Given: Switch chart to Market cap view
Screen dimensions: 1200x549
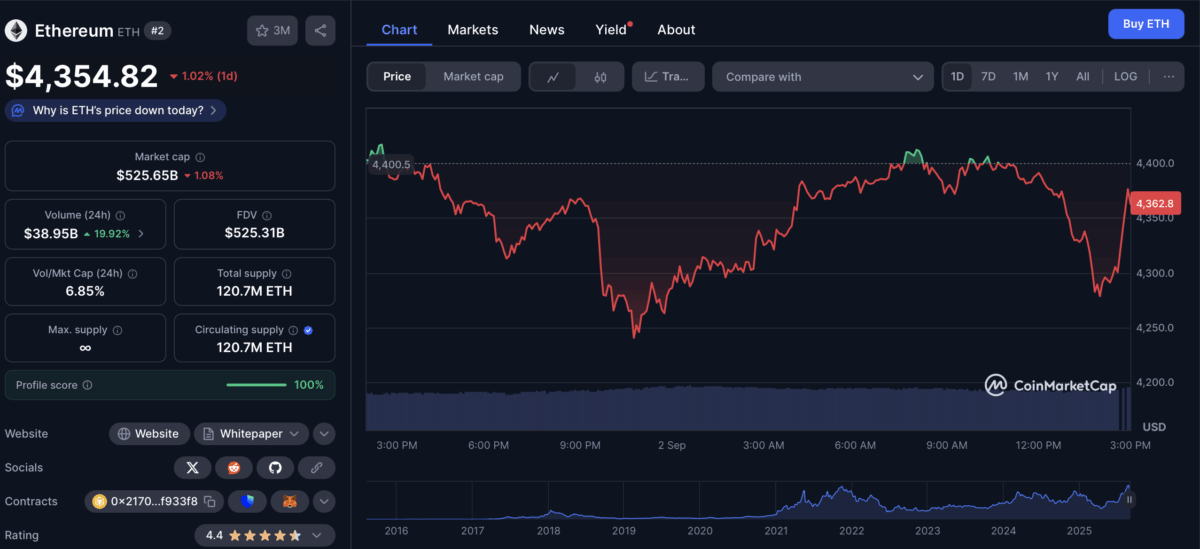Looking at the screenshot, I should point(473,77).
